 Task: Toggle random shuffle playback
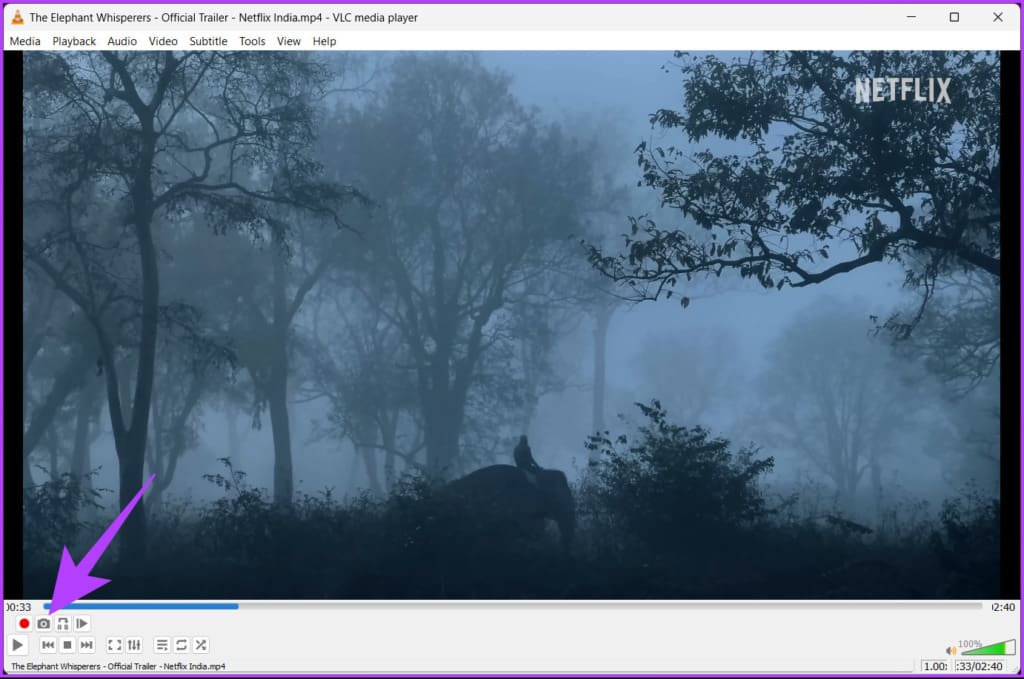tap(201, 645)
